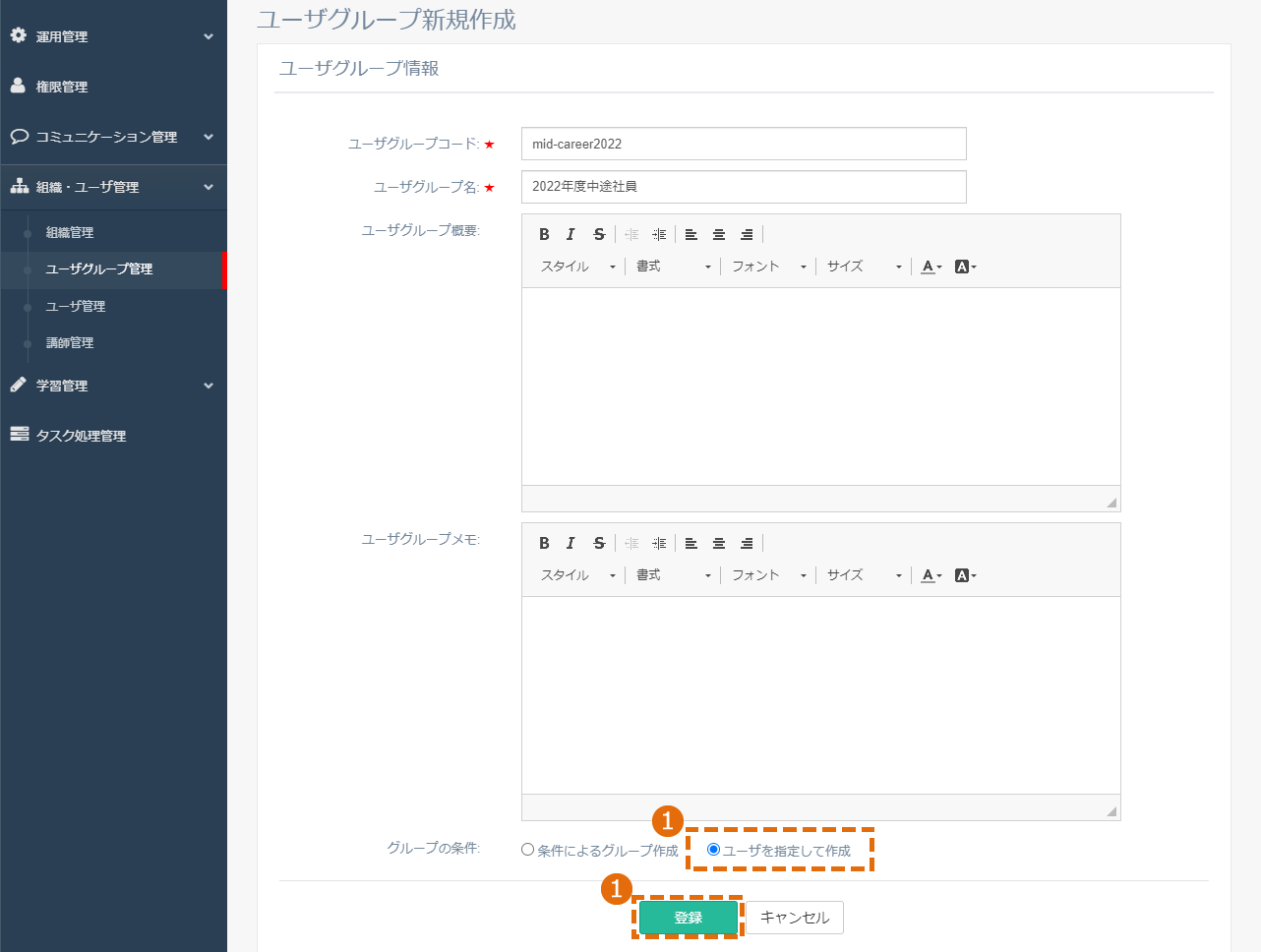
Task: Select the 条件によるグループ作成 radio button
Action: (528, 850)
